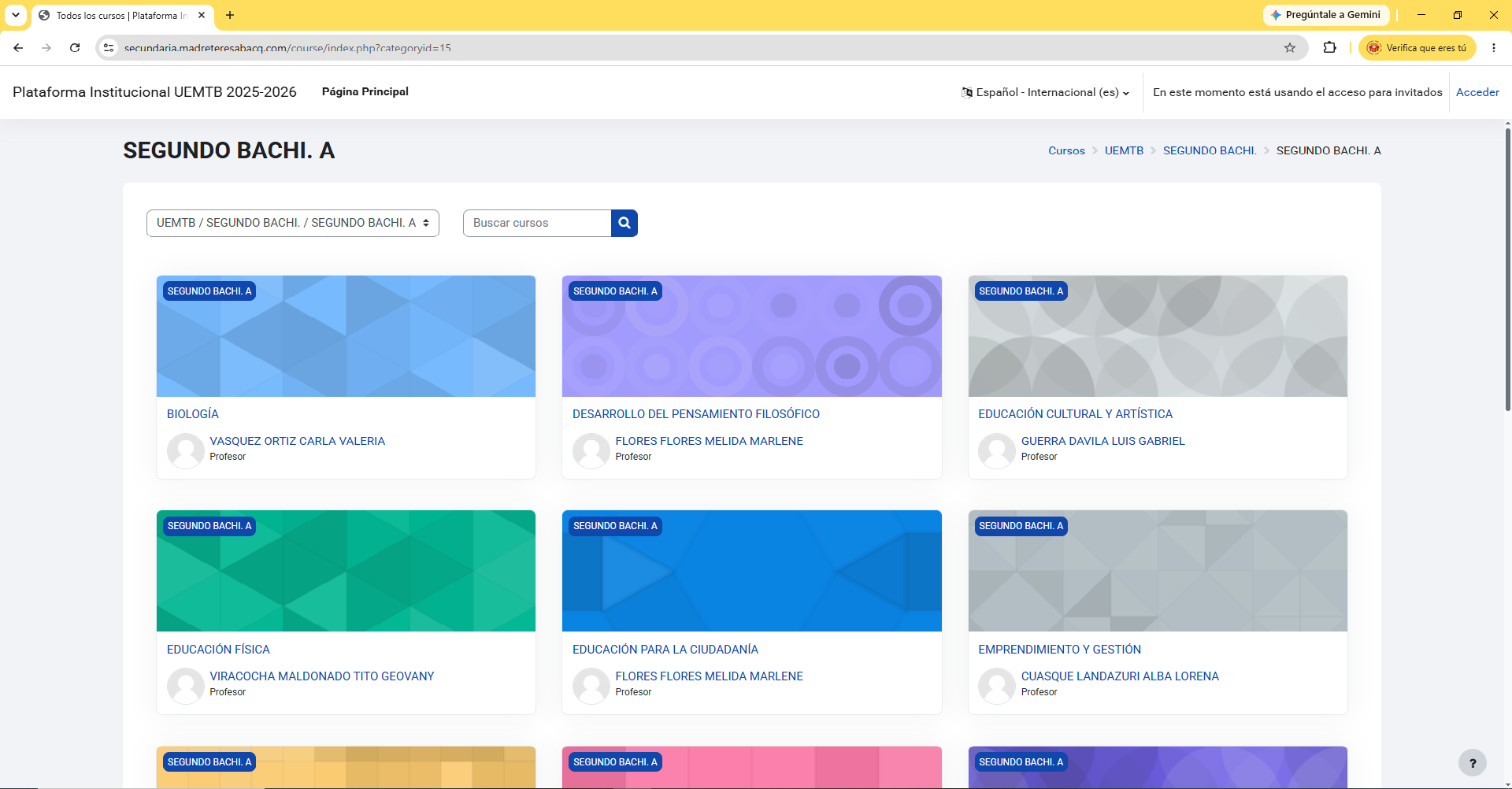Click Verifica que eres tú profile chip

pos(1417,48)
